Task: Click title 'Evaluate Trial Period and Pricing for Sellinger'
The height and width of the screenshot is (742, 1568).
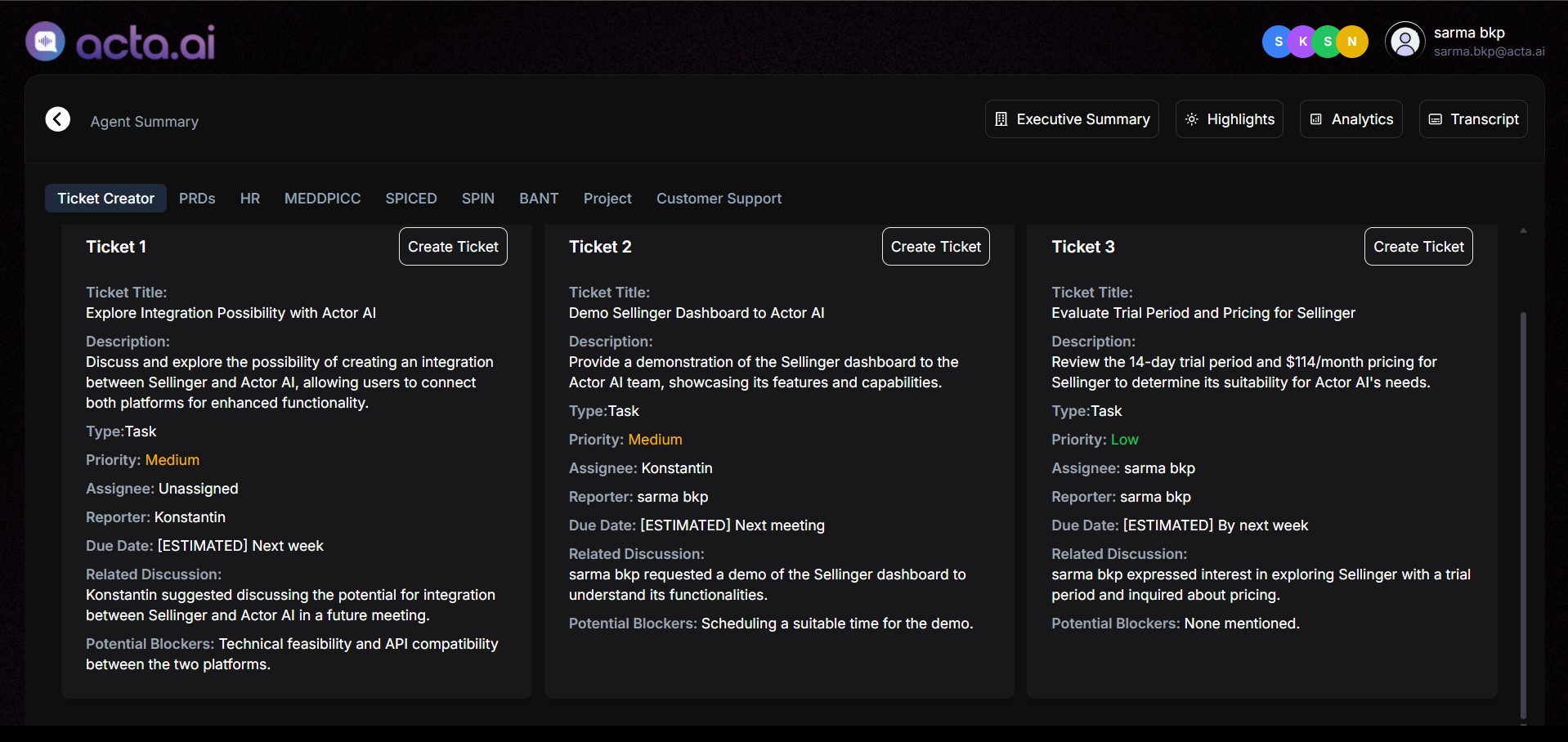Action: 1203,313
